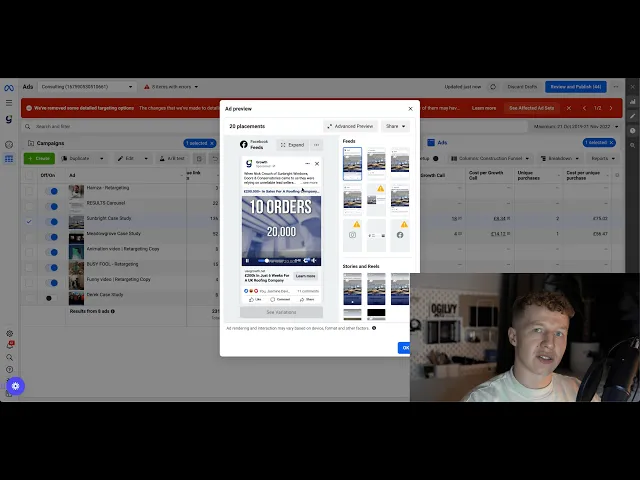
Task: Open the history clock icon in right rail
Action: pos(633,131)
